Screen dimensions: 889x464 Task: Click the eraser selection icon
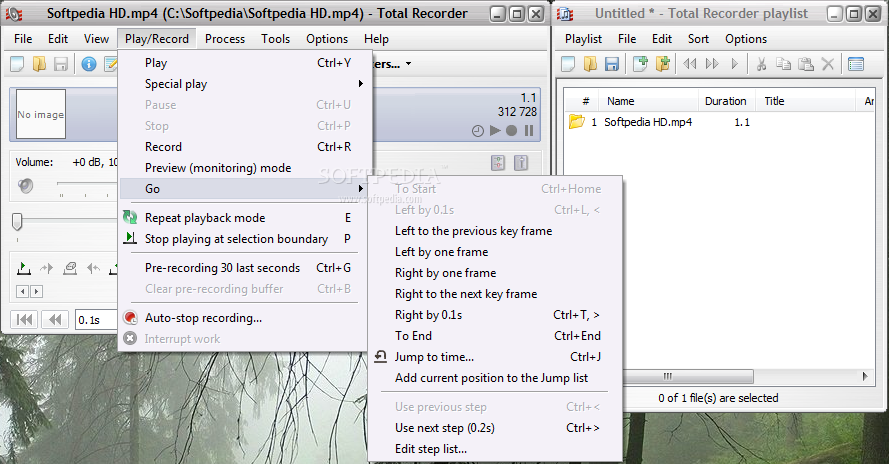click(x=70, y=268)
